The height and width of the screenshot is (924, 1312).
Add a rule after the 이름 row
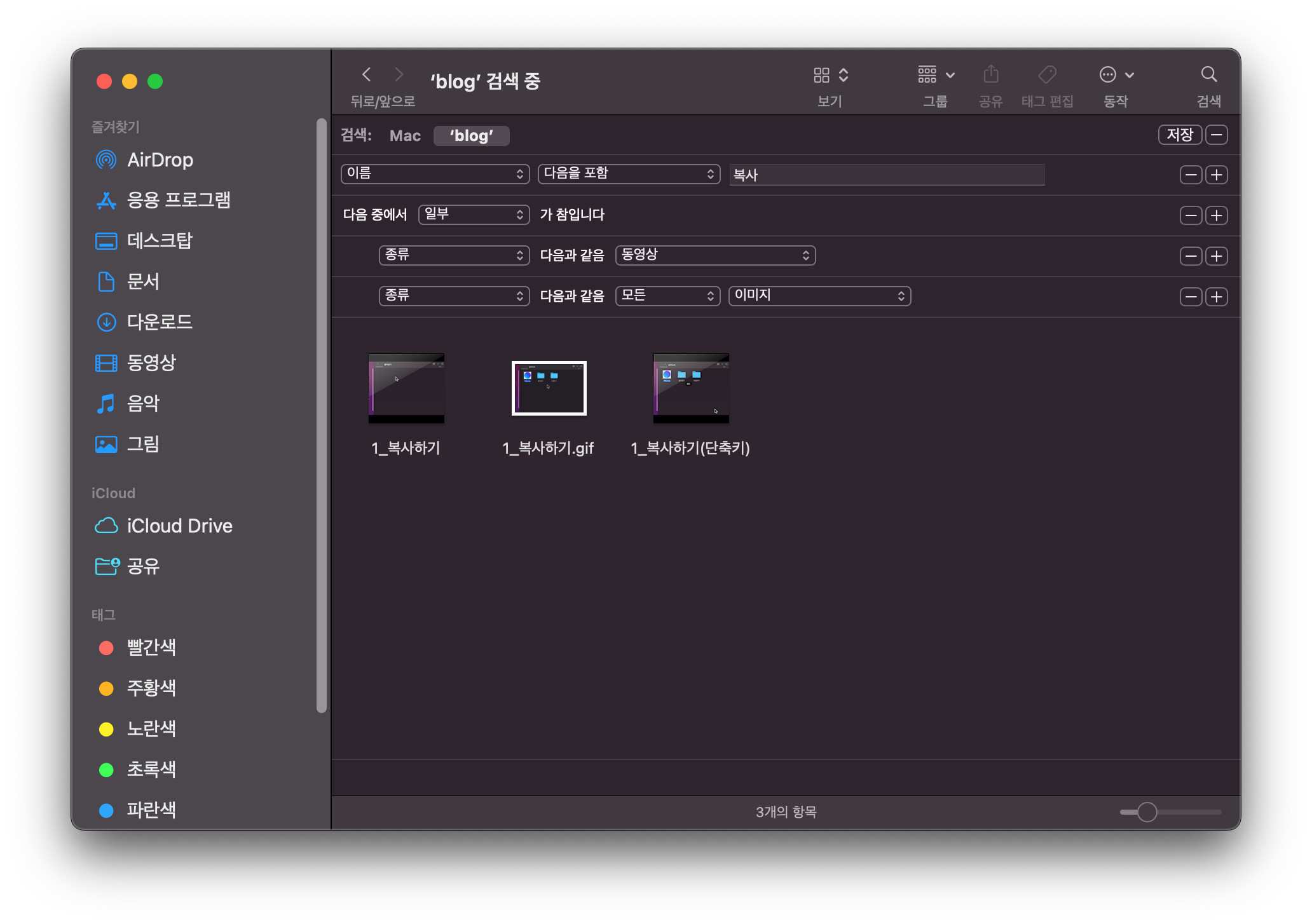click(1217, 175)
